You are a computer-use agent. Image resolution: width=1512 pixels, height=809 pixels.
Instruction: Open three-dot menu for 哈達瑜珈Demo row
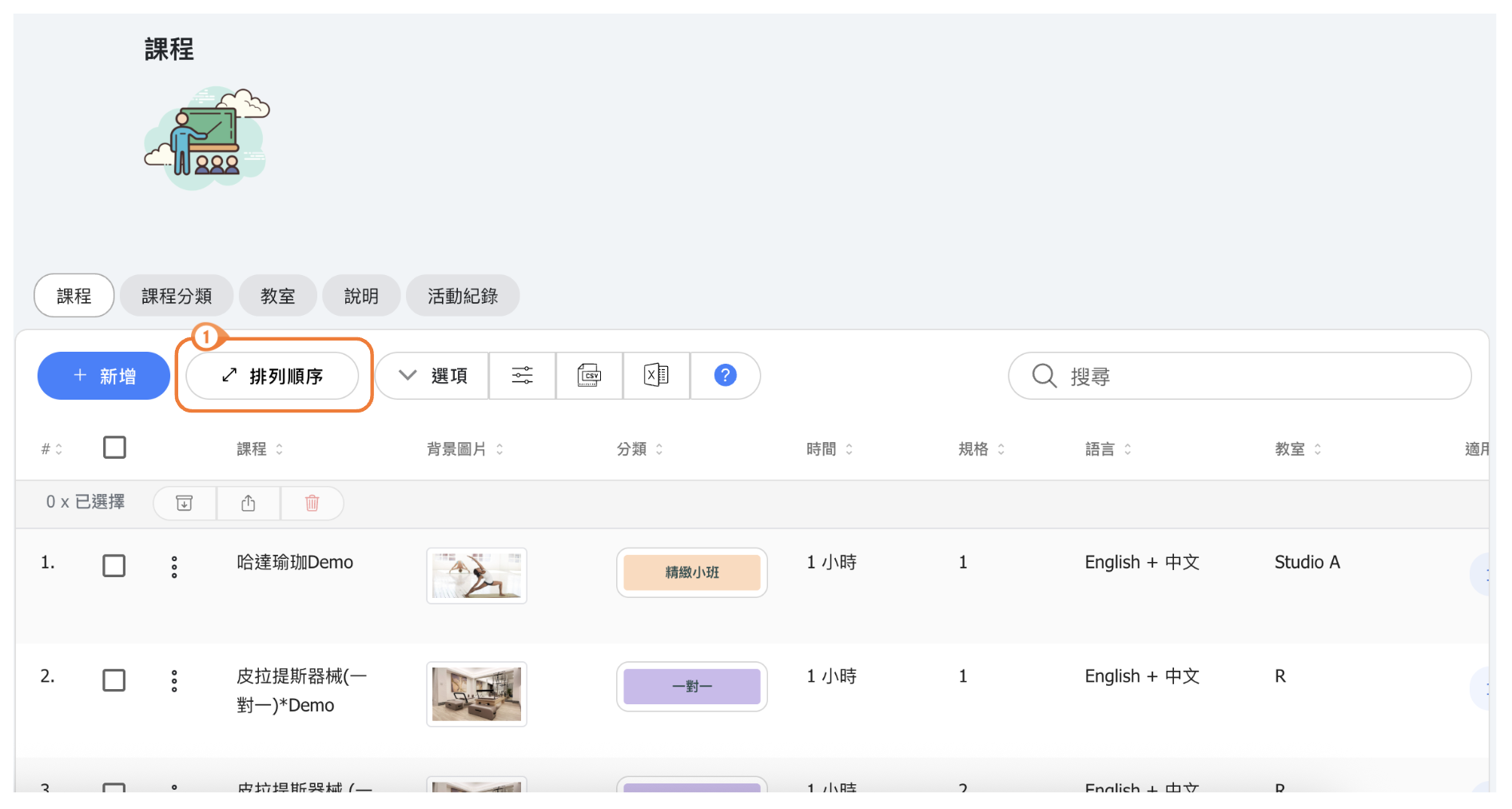(174, 567)
